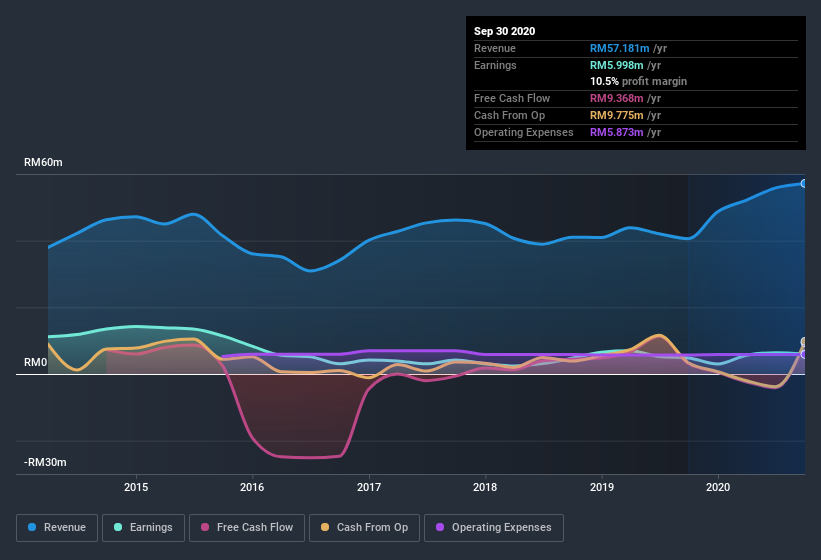Viewport: 821px width, 560px height.
Task: Click the Operating Expenses end marker dot
Action: pyautogui.click(x=804, y=354)
